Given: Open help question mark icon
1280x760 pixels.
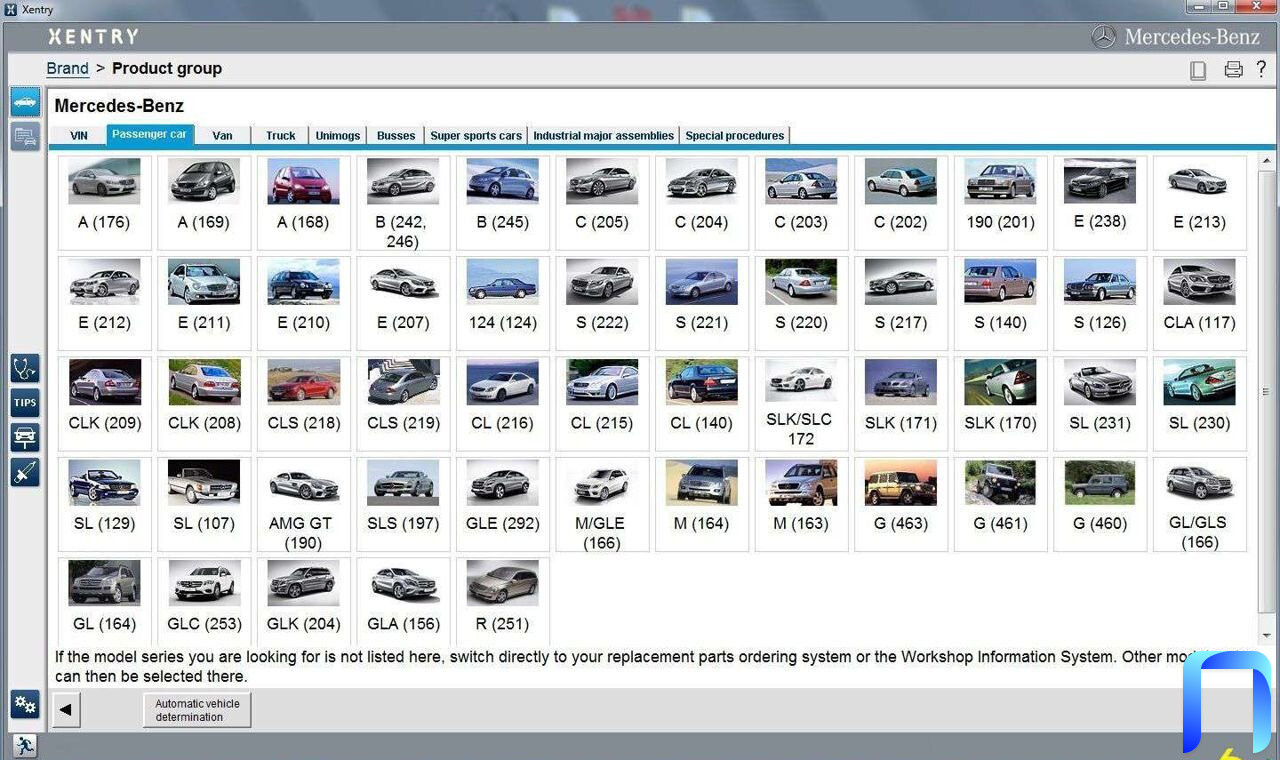Looking at the screenshot, I should click(1262, 69).
